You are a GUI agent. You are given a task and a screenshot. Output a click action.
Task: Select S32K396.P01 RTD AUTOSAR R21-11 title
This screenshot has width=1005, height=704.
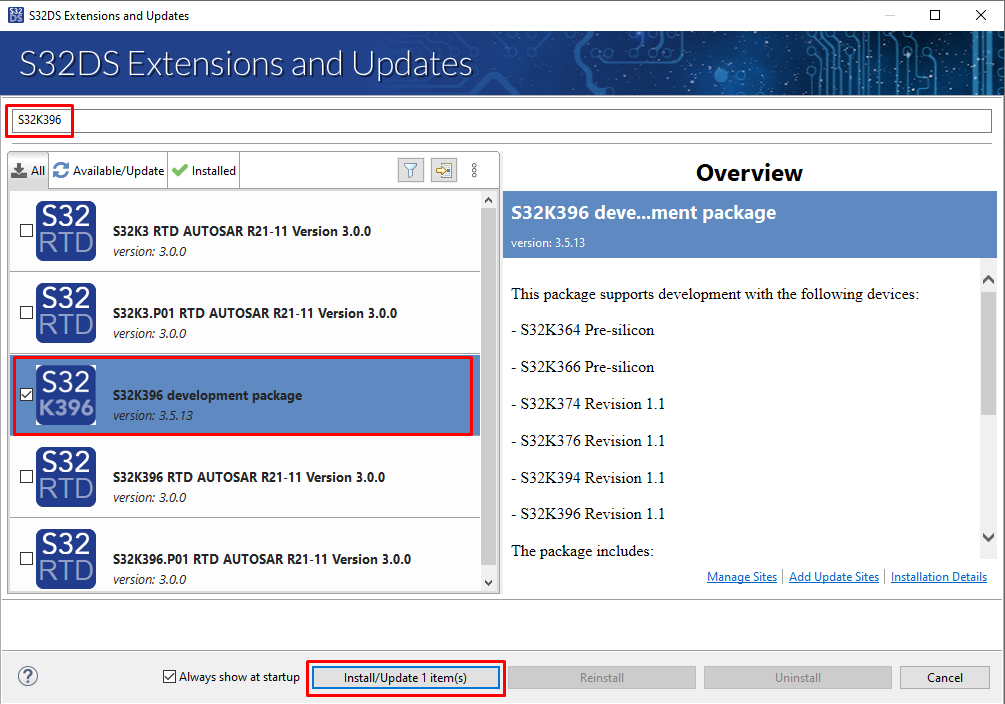262,559
